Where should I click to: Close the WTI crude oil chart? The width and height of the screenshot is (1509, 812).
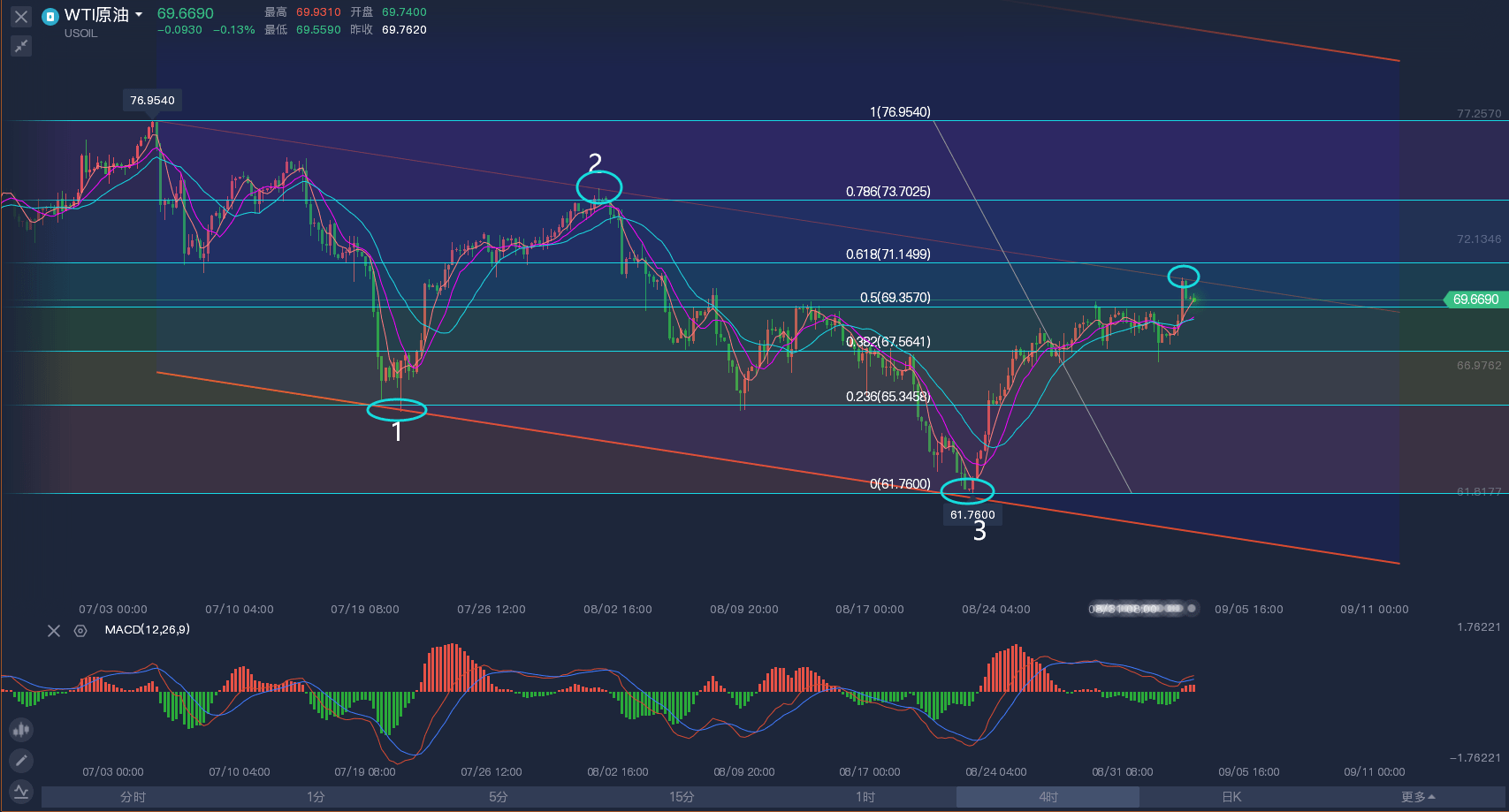coord(21,16)
